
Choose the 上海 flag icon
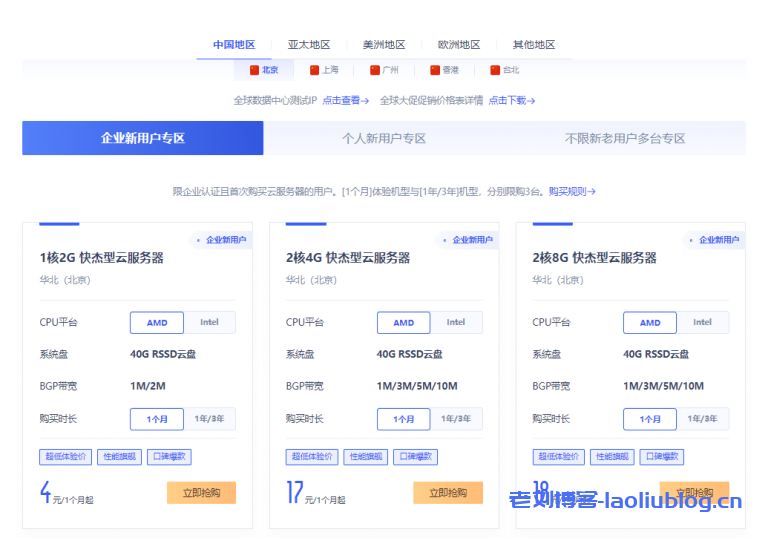314,70
